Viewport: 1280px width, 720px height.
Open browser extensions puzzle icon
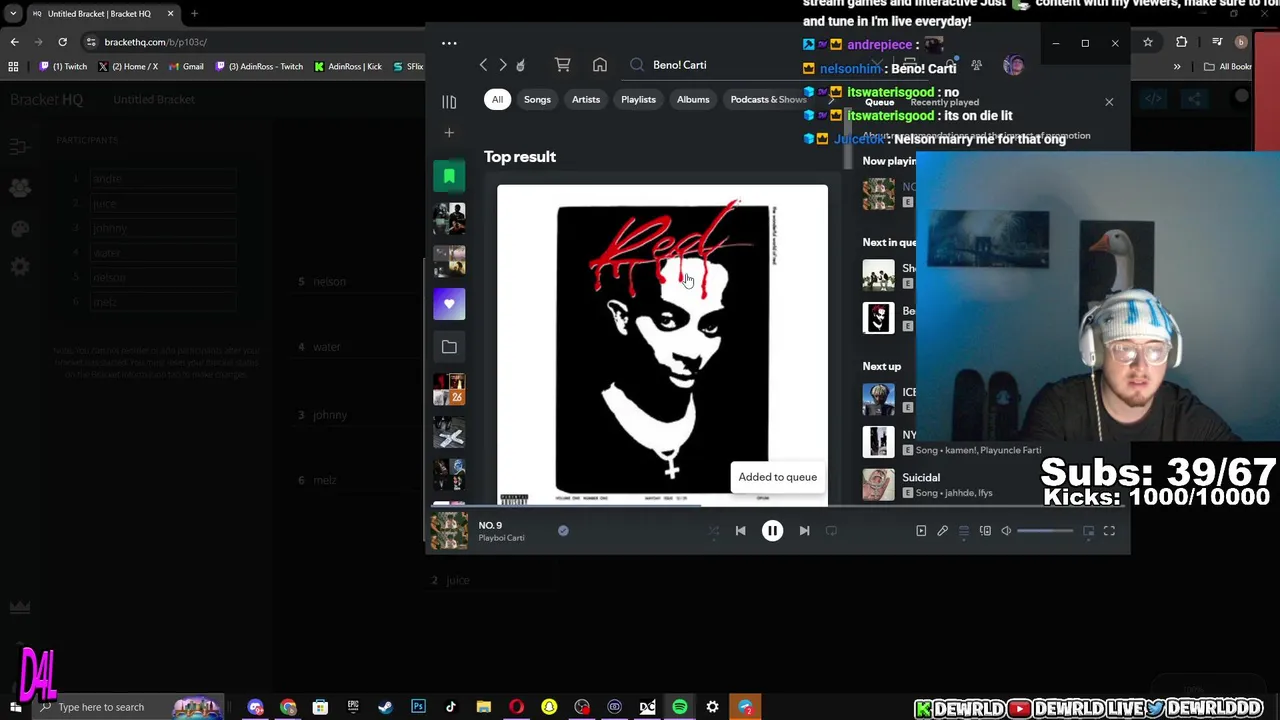click(1182, 42)
